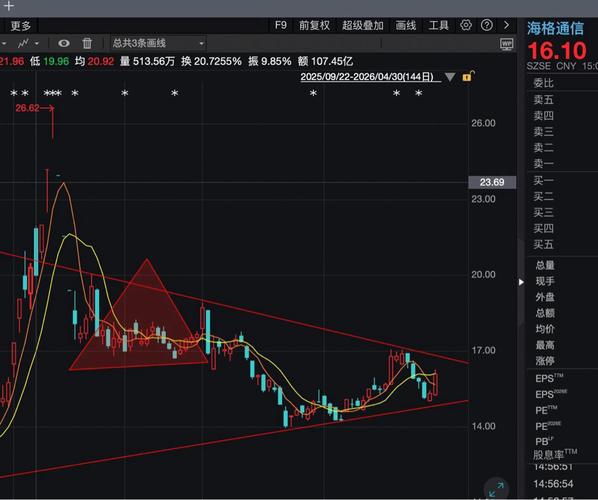Click the 外盘 label

click(545, 297)
